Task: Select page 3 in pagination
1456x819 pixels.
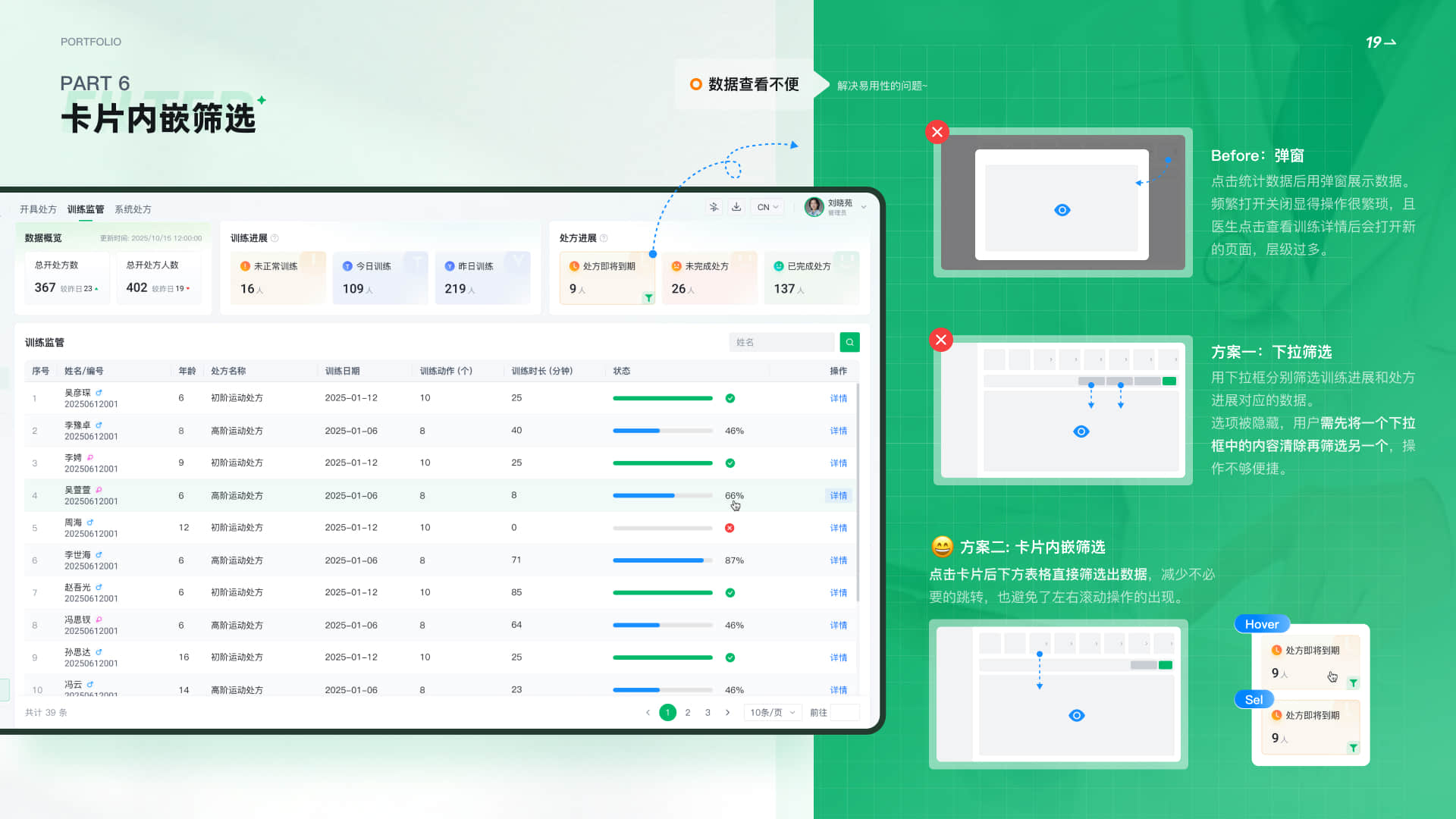Action: click(708, 713)
